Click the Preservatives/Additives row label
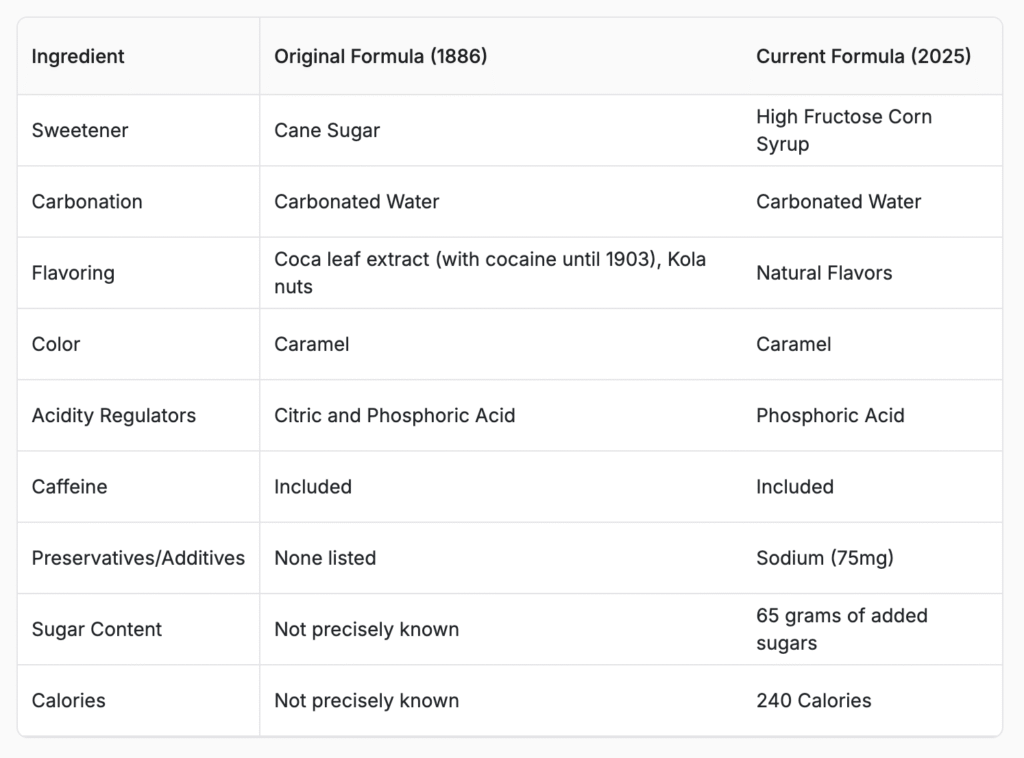Viewport: 1024px width, 758px height. click(138, 558)
